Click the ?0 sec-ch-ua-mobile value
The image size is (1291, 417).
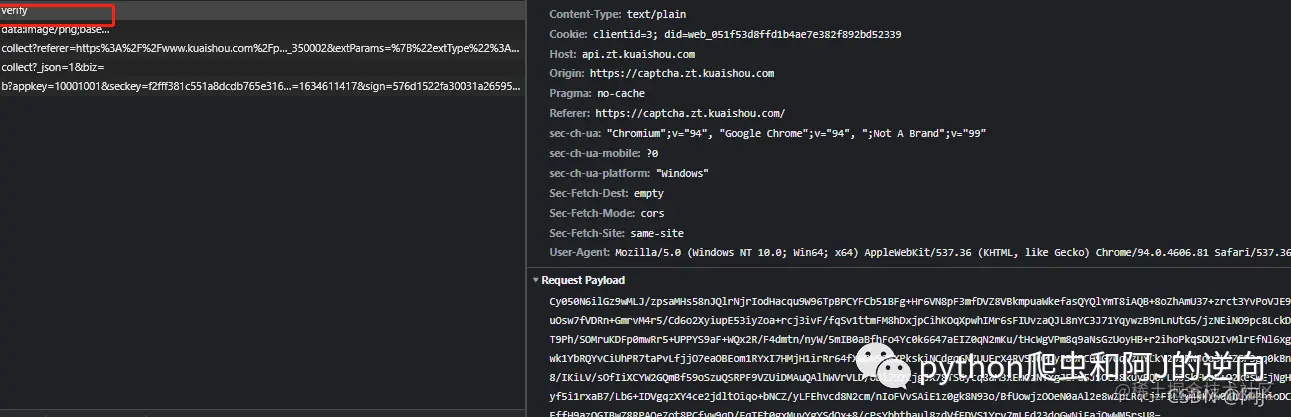(x=653, y=154)
